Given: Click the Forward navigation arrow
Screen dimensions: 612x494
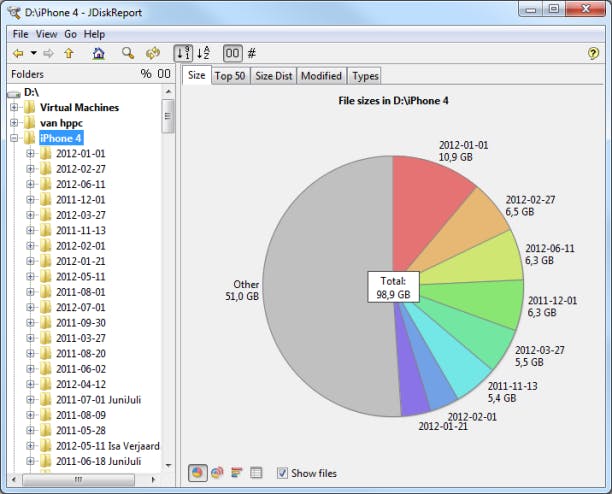Looking at the screenshot, I should coord(48,53).
